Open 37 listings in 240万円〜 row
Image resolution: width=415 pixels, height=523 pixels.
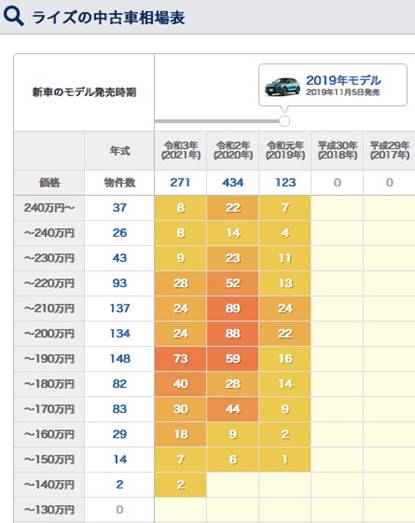(x=119, y=208)
